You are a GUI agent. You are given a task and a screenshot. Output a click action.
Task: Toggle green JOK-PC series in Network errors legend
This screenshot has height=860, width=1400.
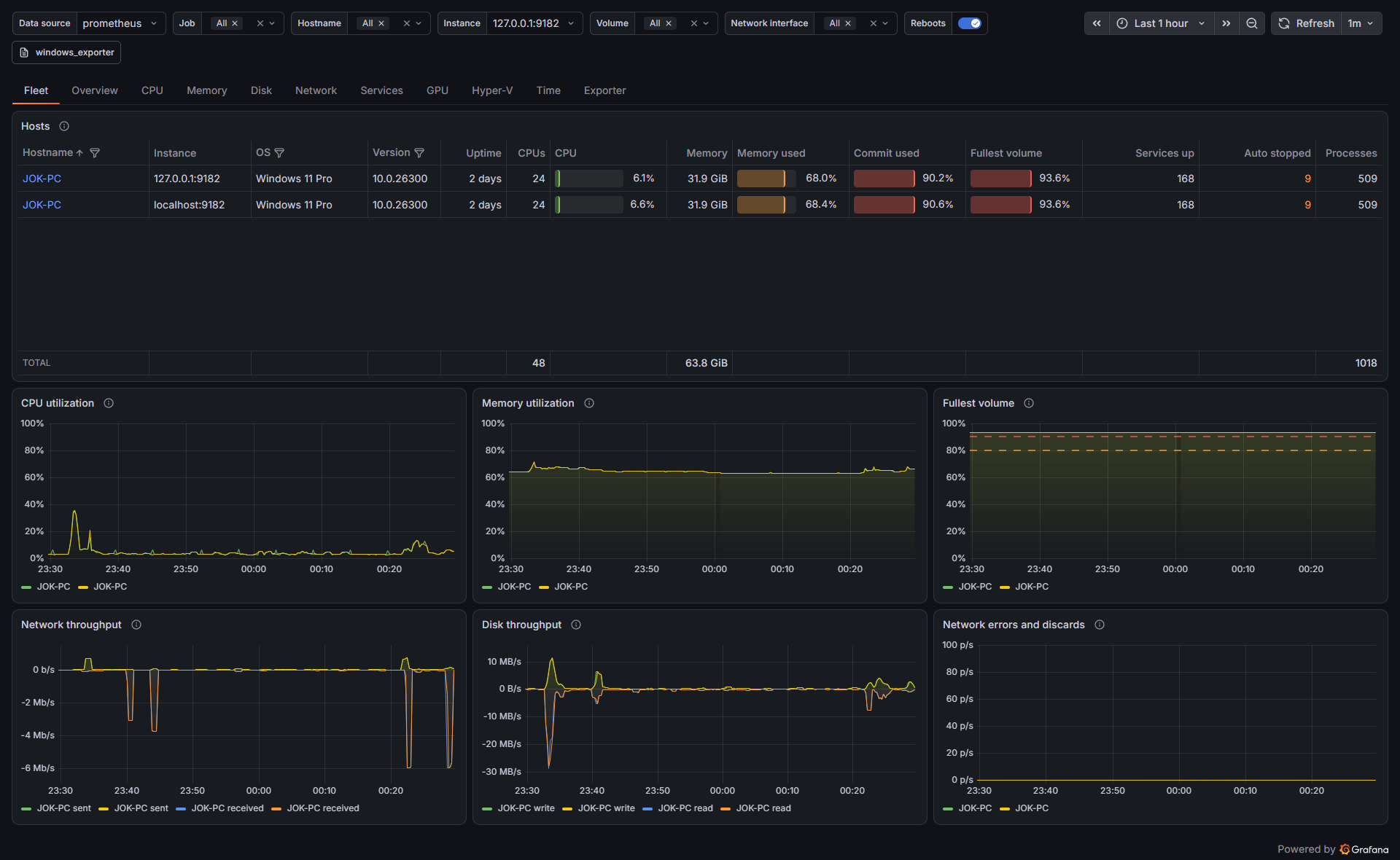[x=967, y=808]
